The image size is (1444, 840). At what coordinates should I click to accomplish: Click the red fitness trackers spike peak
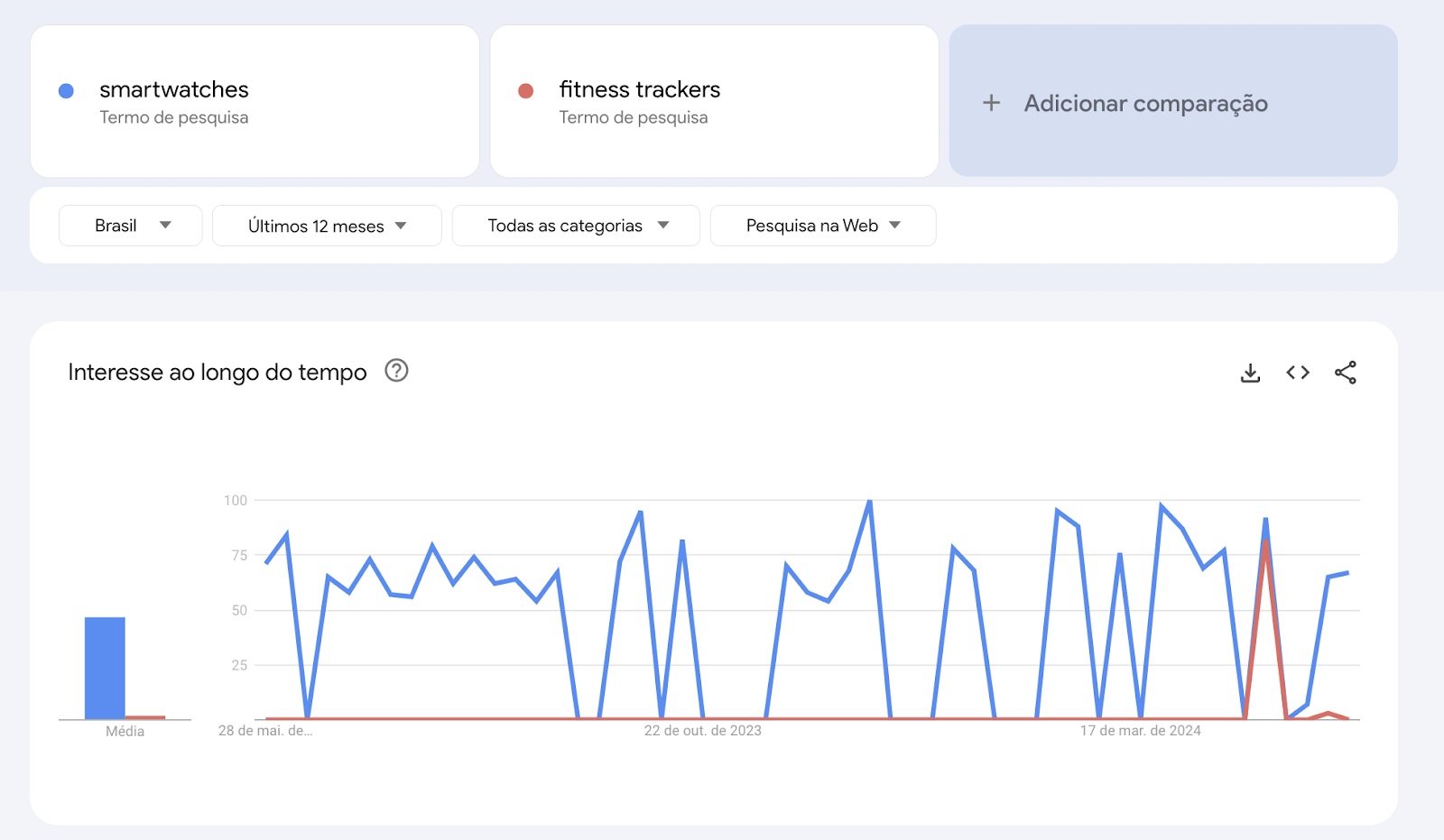click(x=1266, y=541)
